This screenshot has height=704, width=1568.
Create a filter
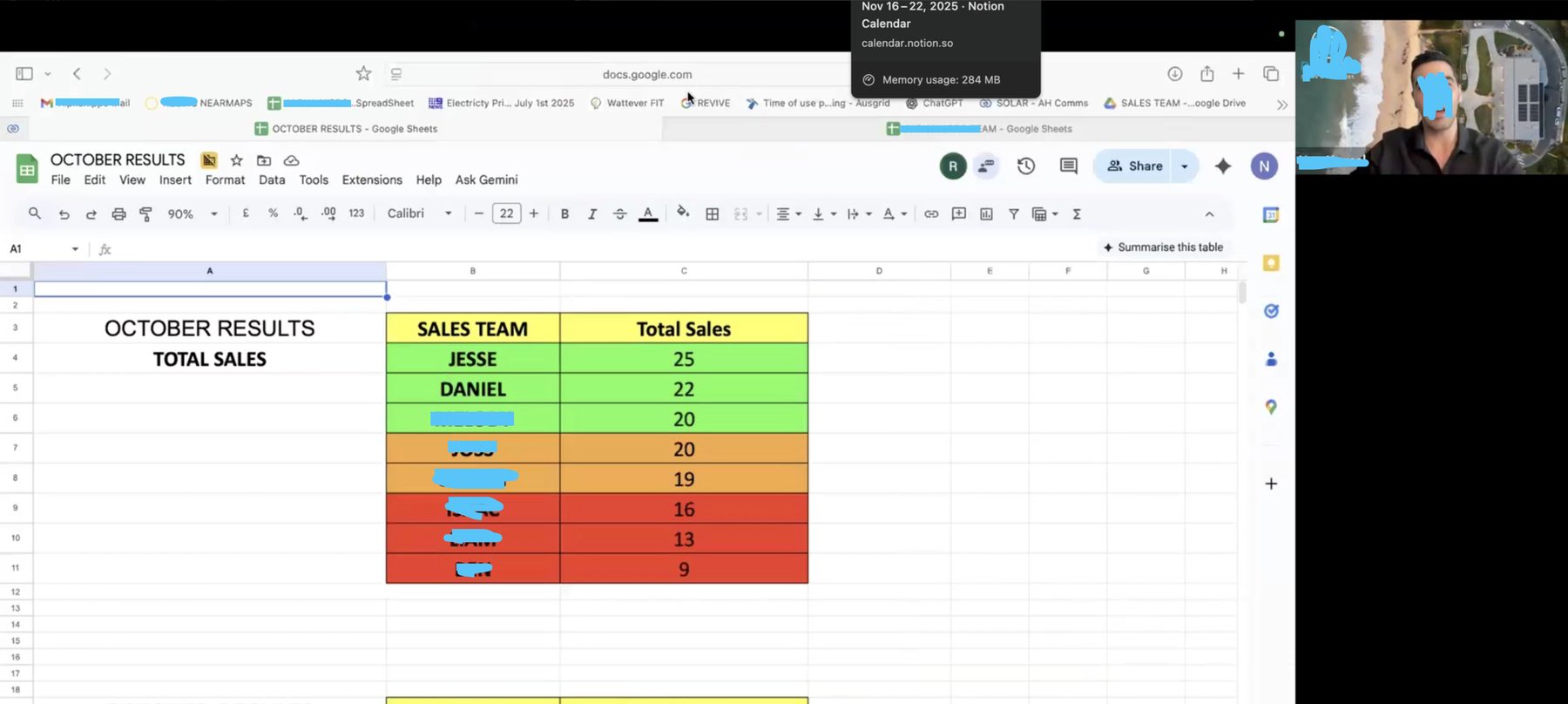click(1014, 214)
